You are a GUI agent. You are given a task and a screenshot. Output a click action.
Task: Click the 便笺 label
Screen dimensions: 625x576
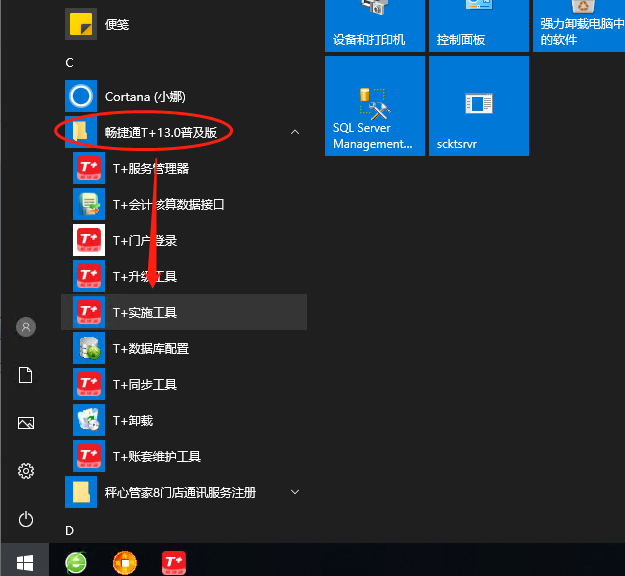117,24
